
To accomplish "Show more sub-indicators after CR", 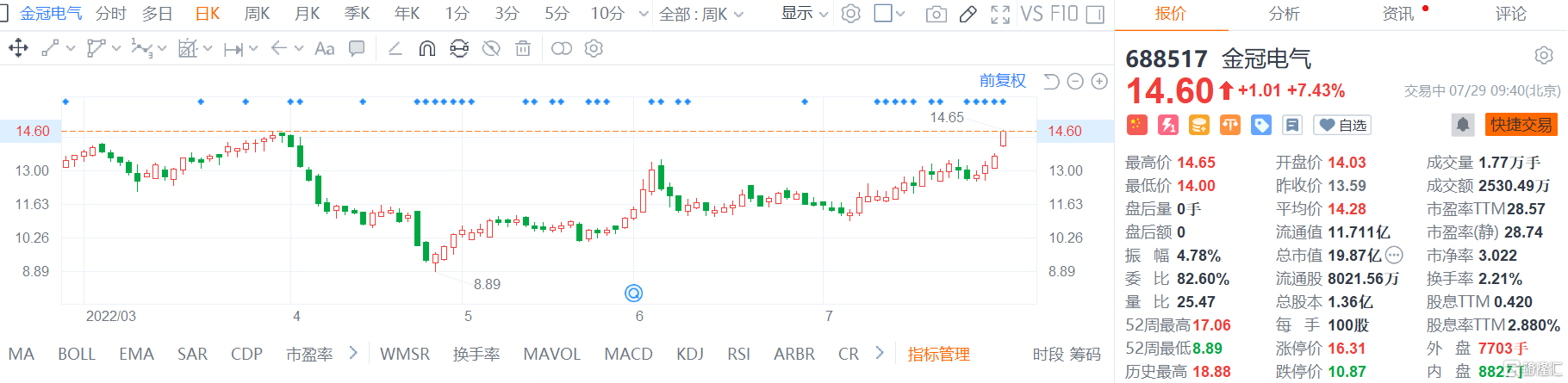I will [879, 353].
